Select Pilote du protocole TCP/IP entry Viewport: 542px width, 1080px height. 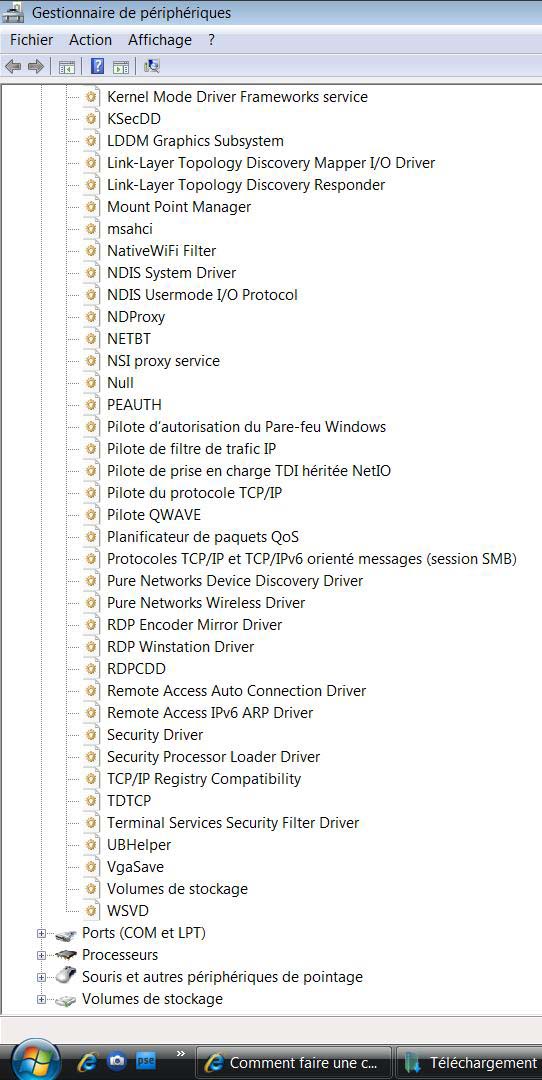194,492
